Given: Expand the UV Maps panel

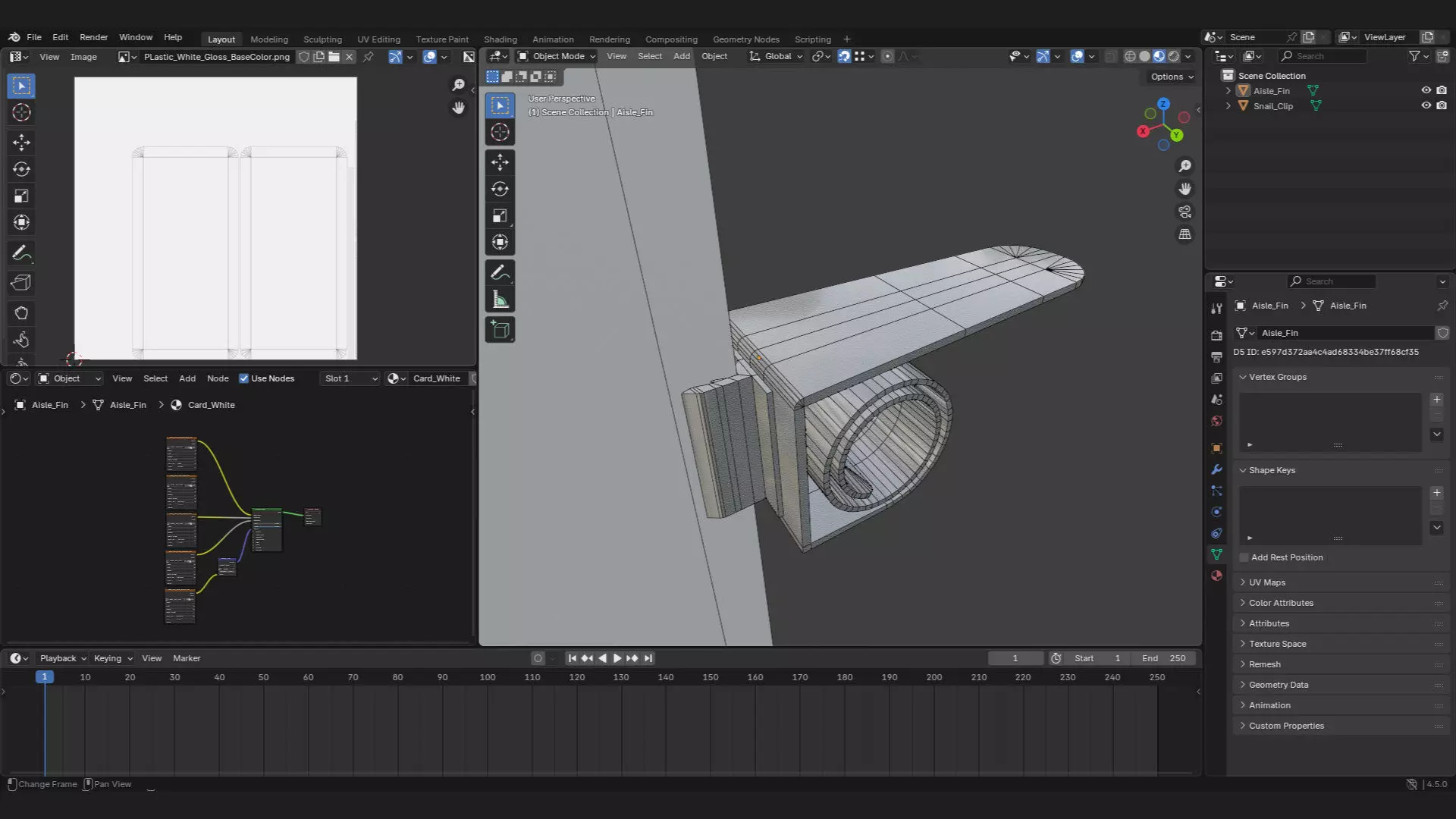Looking at the screenshot, I should (1266, 582).
